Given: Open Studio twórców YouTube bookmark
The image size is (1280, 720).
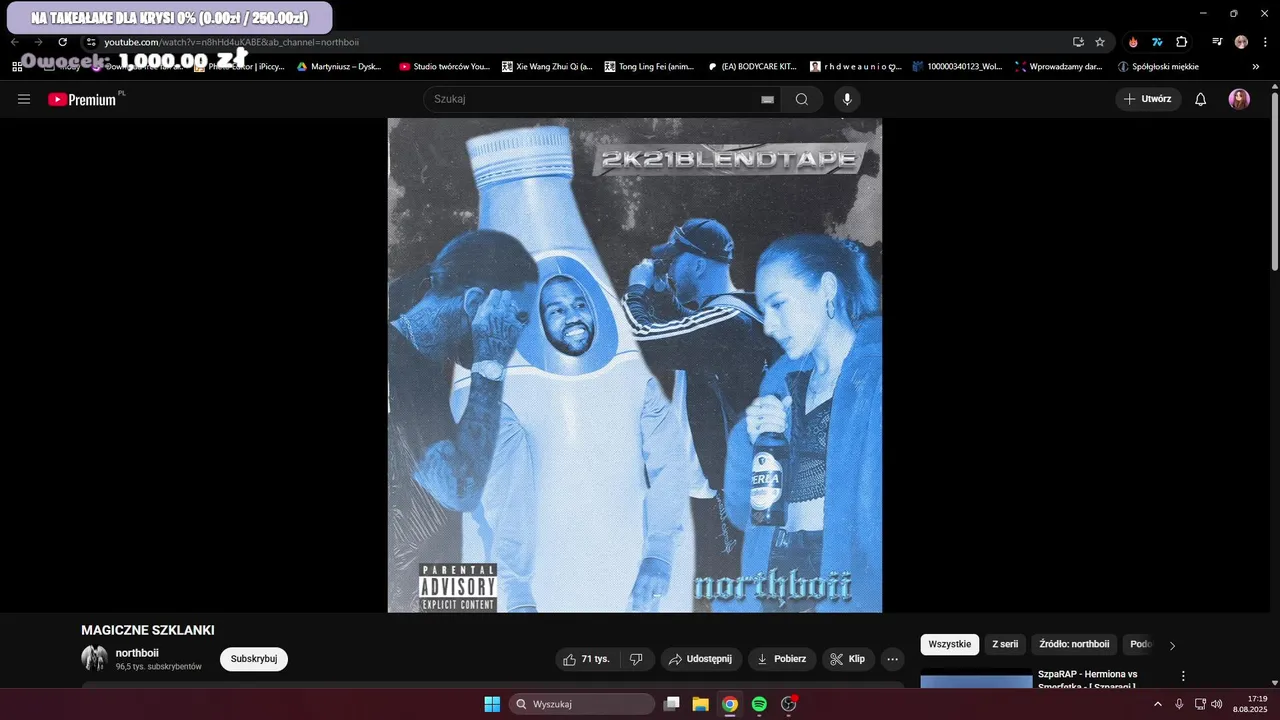Looking at the screenshot, I should coord(445,67).
